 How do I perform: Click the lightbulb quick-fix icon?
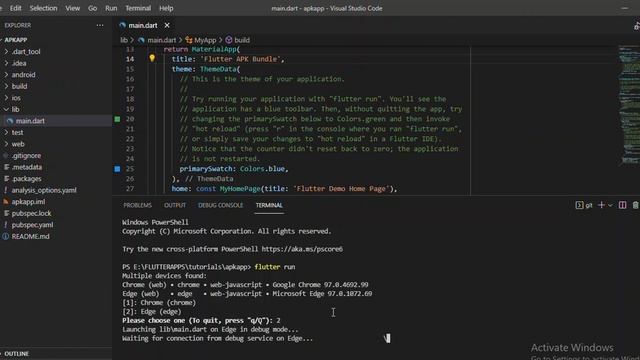[x=152, y=58]
